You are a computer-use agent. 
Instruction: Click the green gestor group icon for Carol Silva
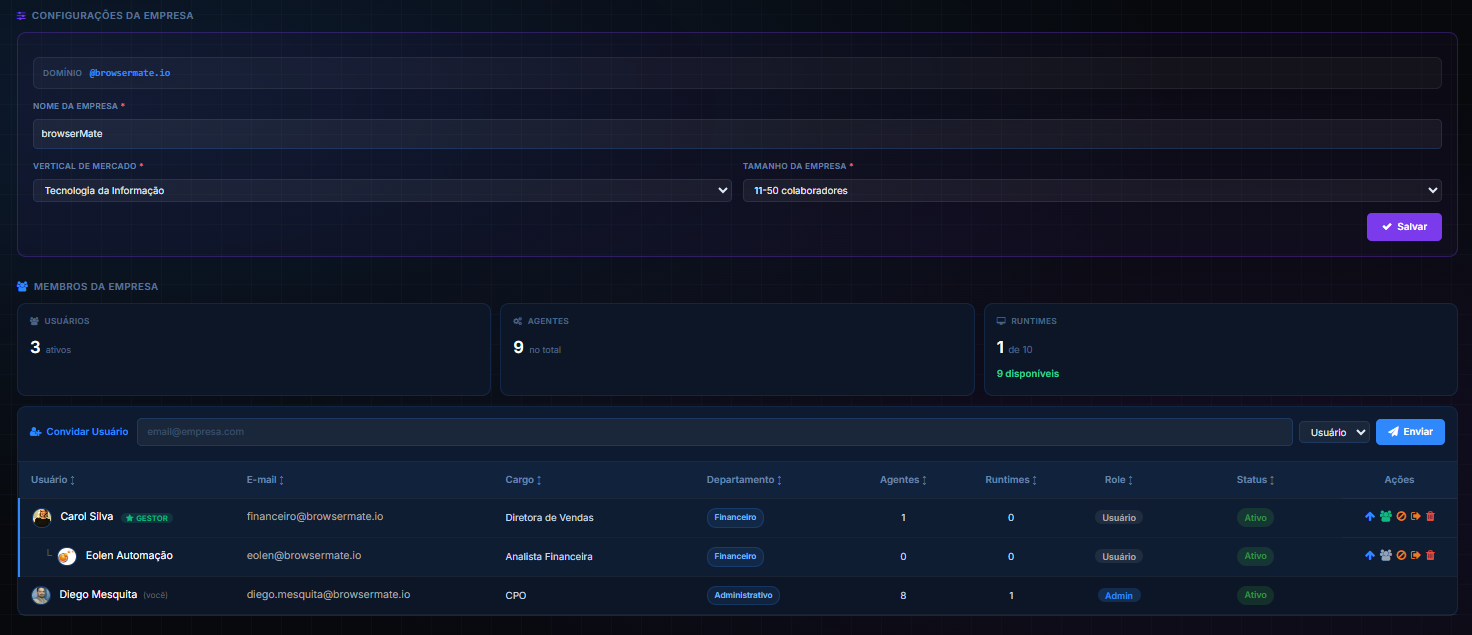1386,516
